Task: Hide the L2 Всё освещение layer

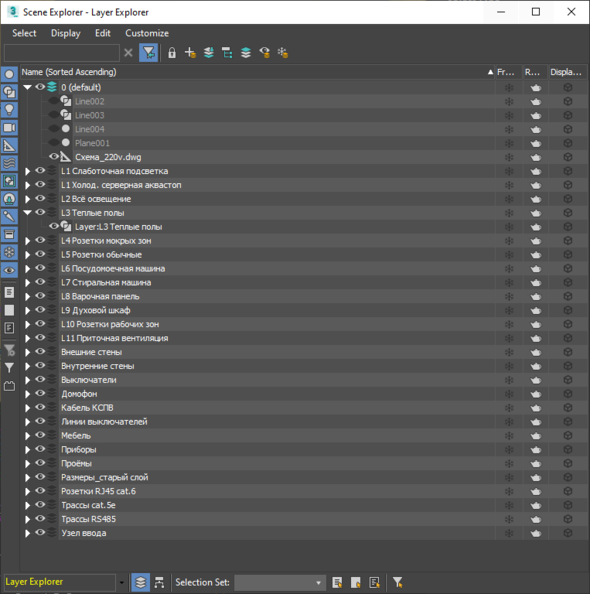Action: click(x=40, y=199)
